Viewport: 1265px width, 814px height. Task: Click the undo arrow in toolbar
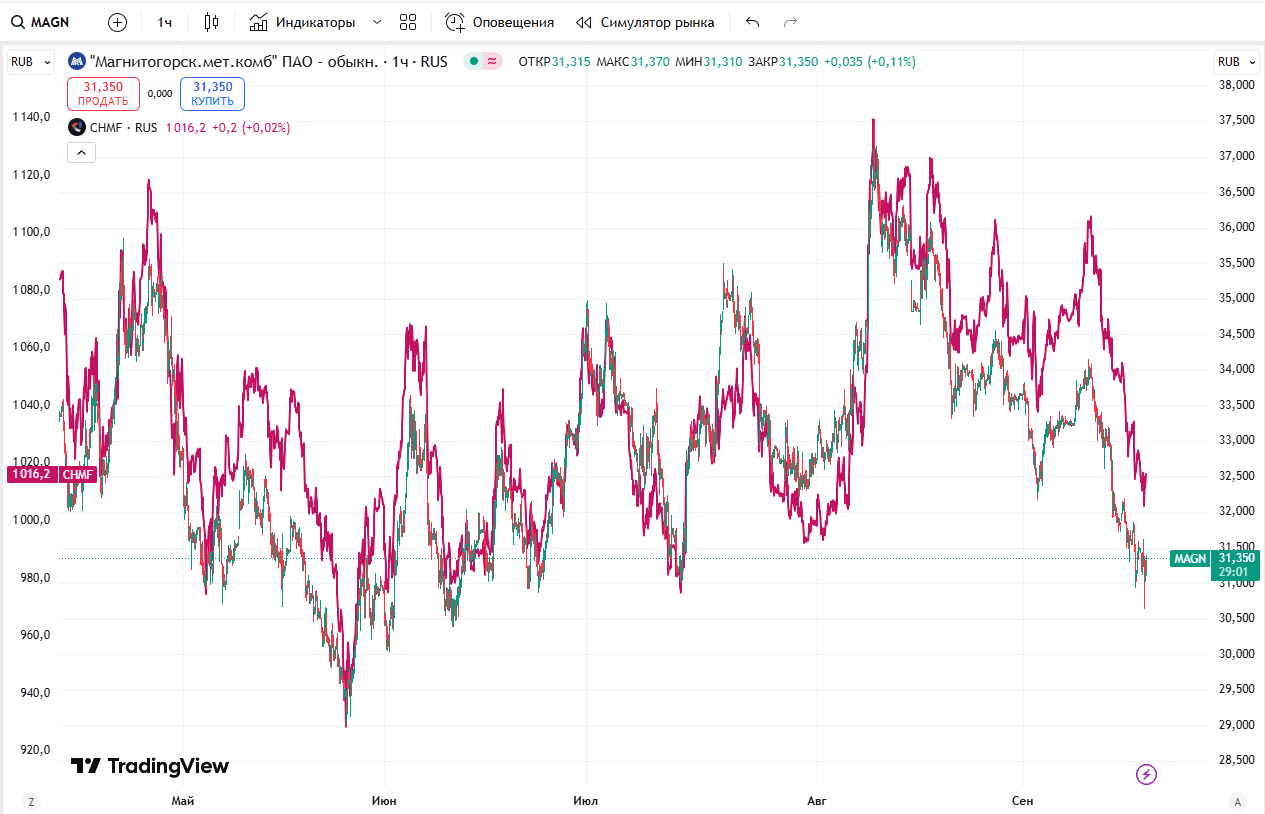tap(753, 22)
